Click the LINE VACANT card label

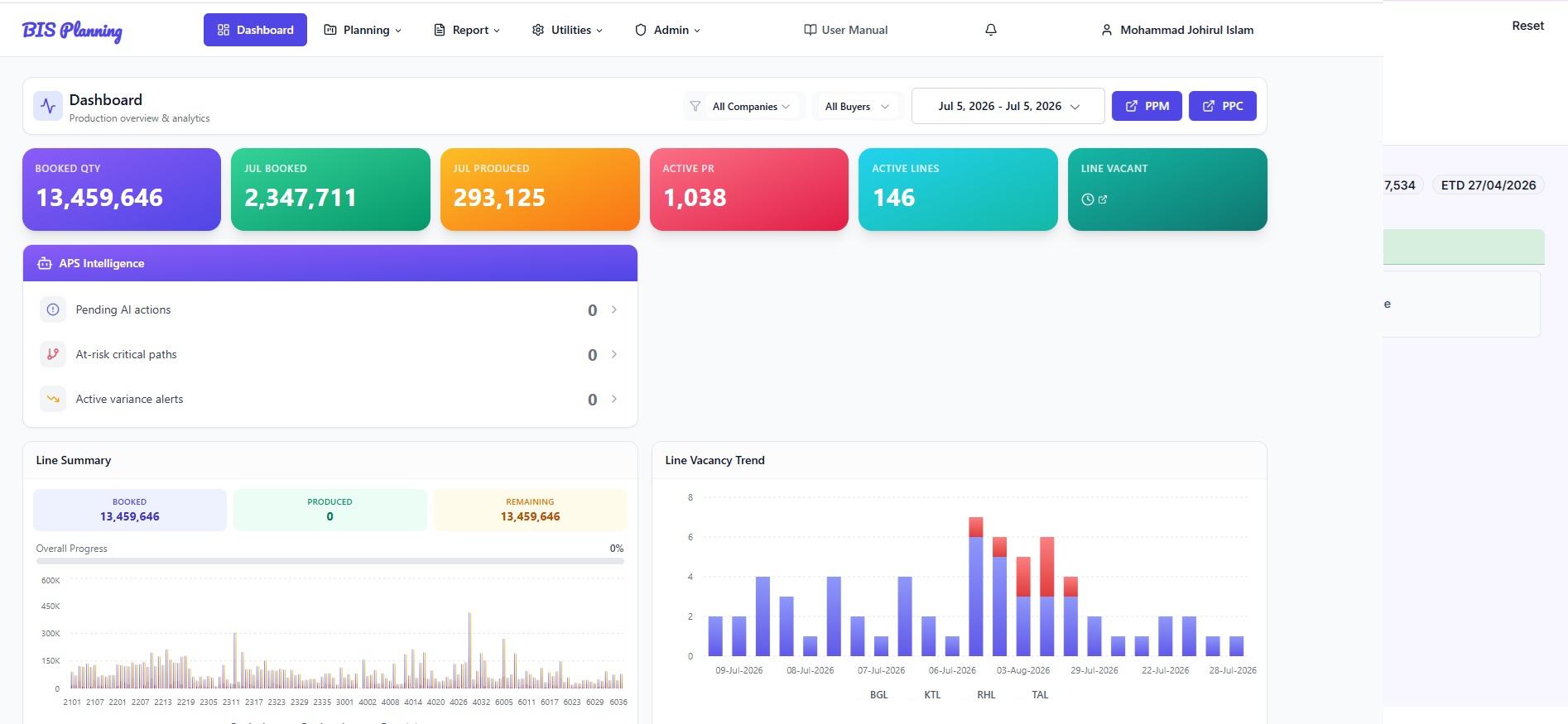(x=1114, y=169)
